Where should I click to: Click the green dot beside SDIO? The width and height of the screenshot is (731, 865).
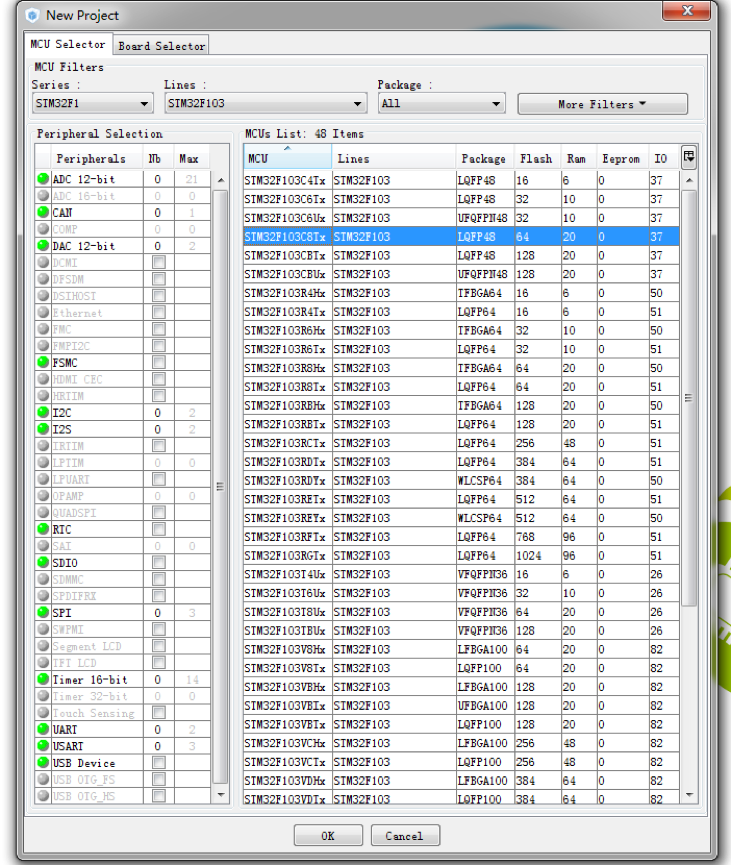[42, 563]
